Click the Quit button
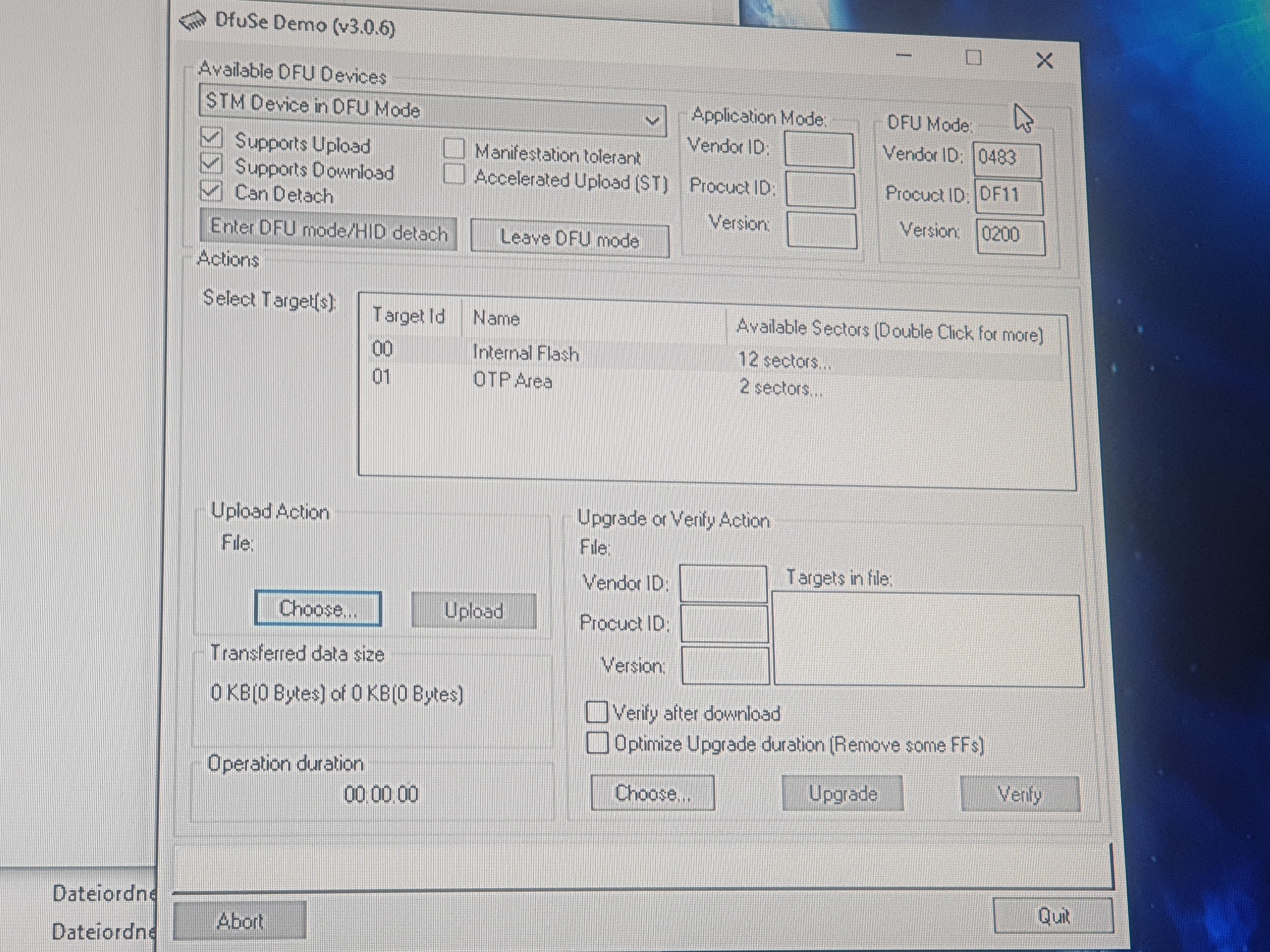 pyautogui.click(x=1053, y=916)
